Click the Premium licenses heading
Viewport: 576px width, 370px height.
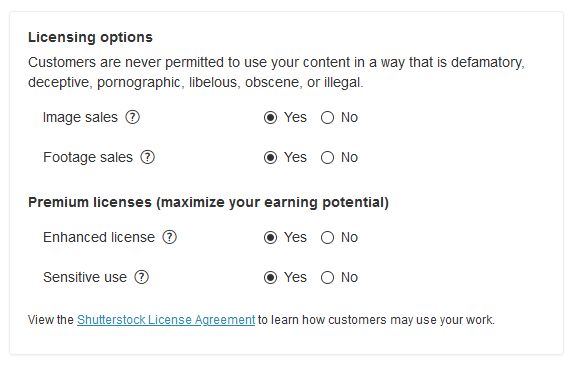tap(208, 202)
